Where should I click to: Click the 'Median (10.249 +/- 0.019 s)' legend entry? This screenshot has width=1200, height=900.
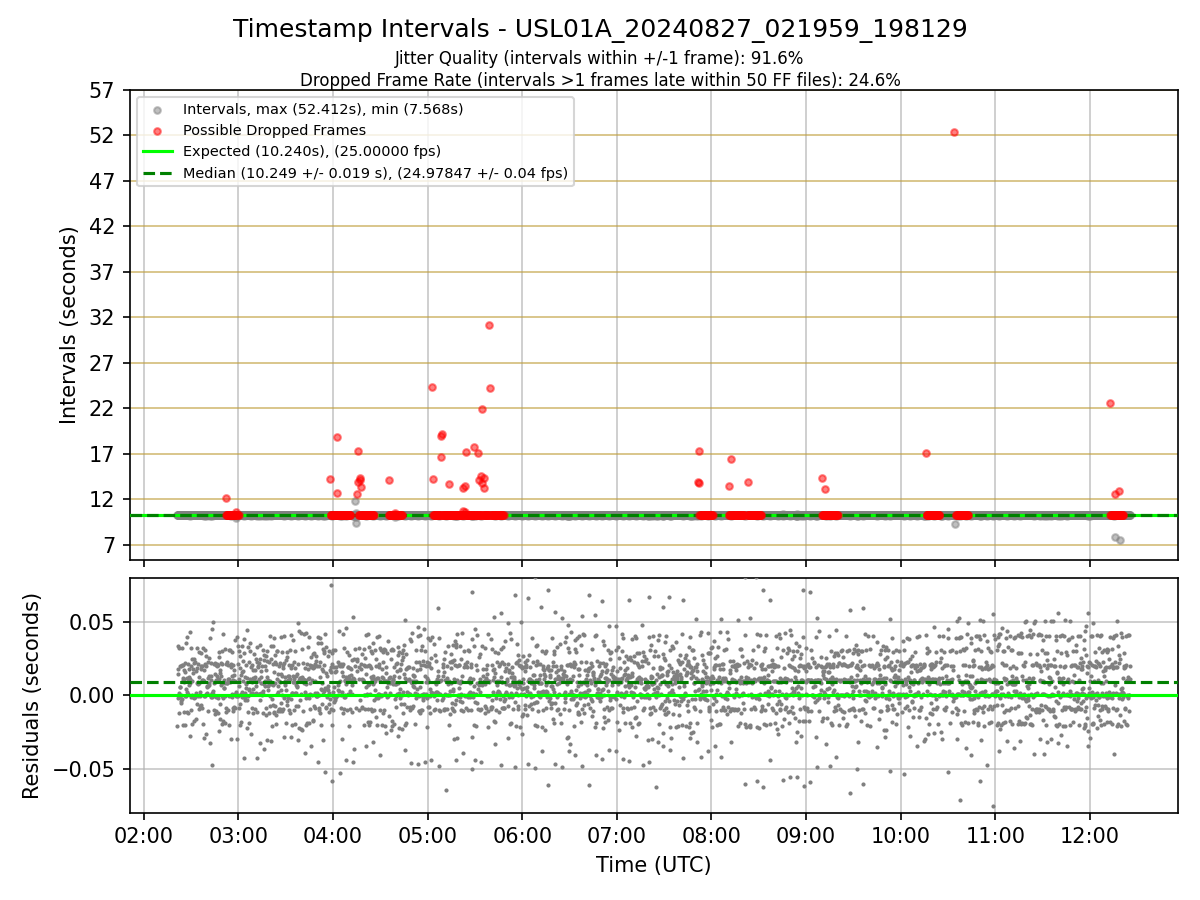coord(375,173)
